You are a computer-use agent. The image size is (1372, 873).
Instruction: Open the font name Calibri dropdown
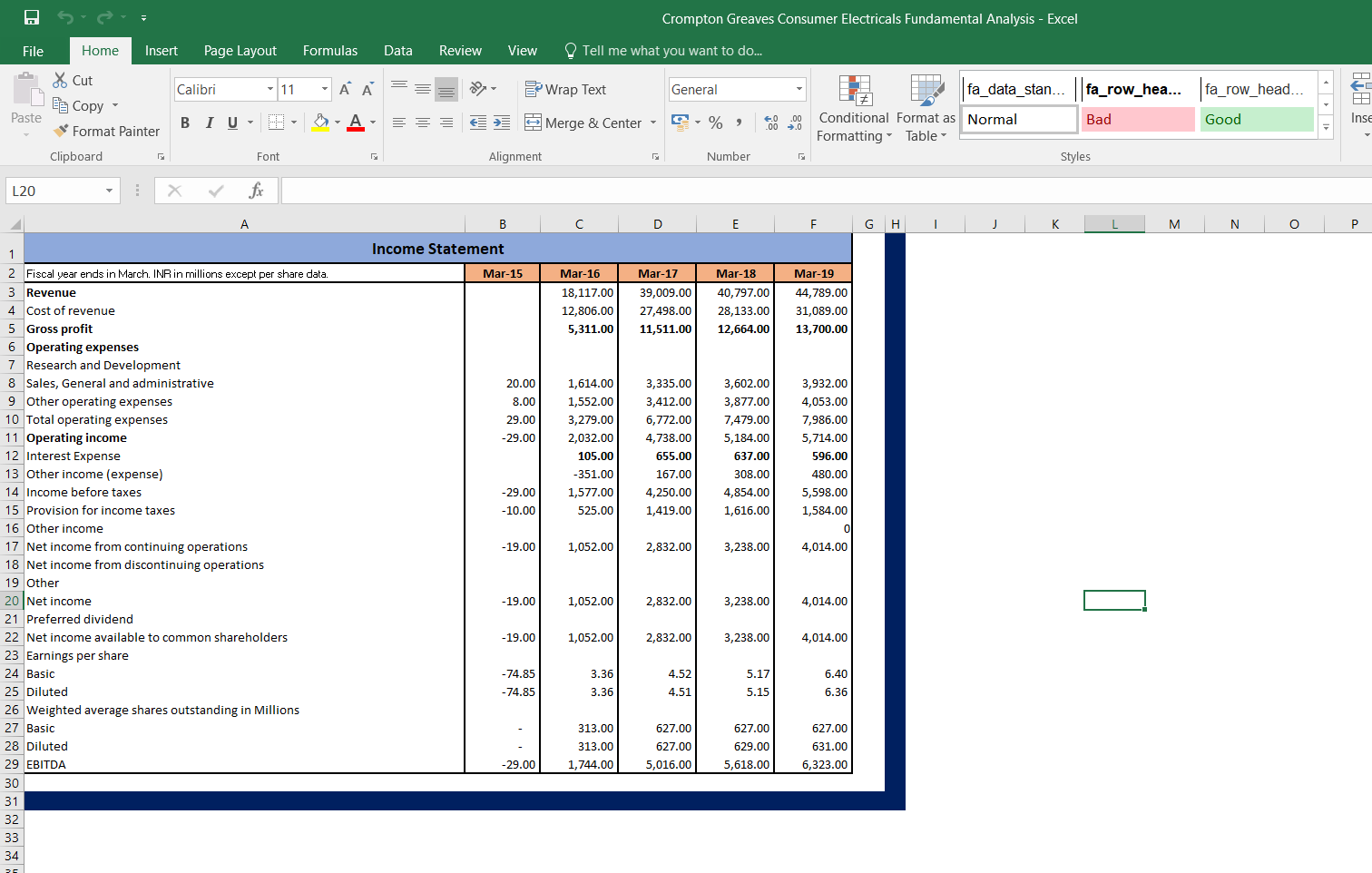tap(270, 89)
